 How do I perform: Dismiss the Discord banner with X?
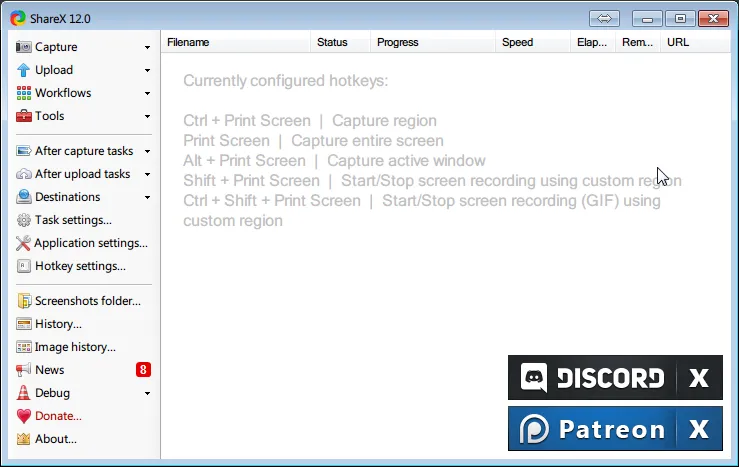(x=698, y=377)
